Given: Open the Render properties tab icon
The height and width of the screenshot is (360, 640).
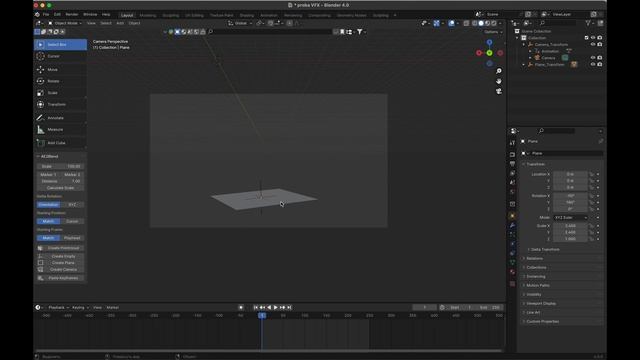Looking at the screenshot, I should point(512,155).
